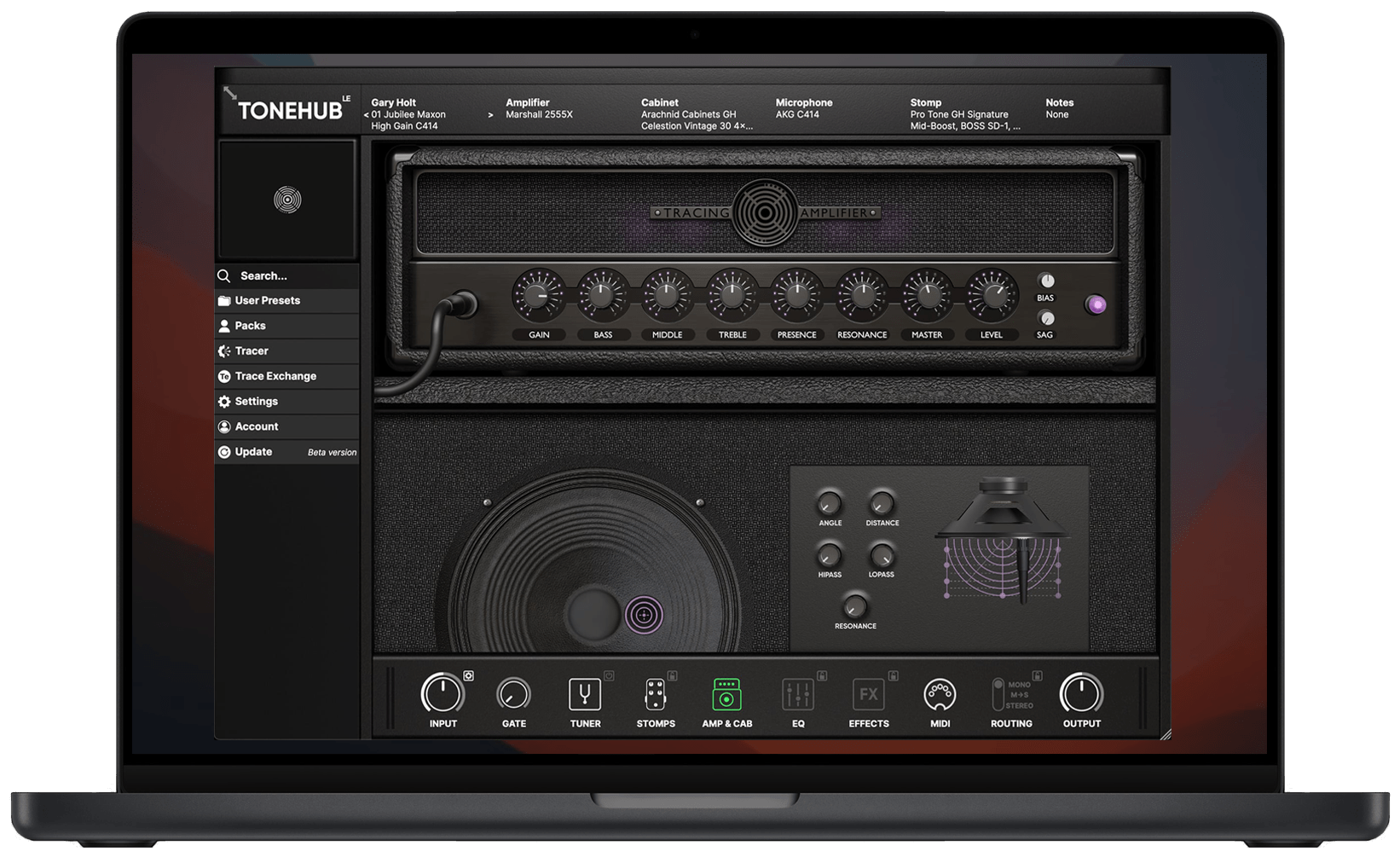This screenshot has height=863, width=1400.
Task: Click the resize arrow icon beside TONEHUB logo
Action: click(x=230, y=92)
